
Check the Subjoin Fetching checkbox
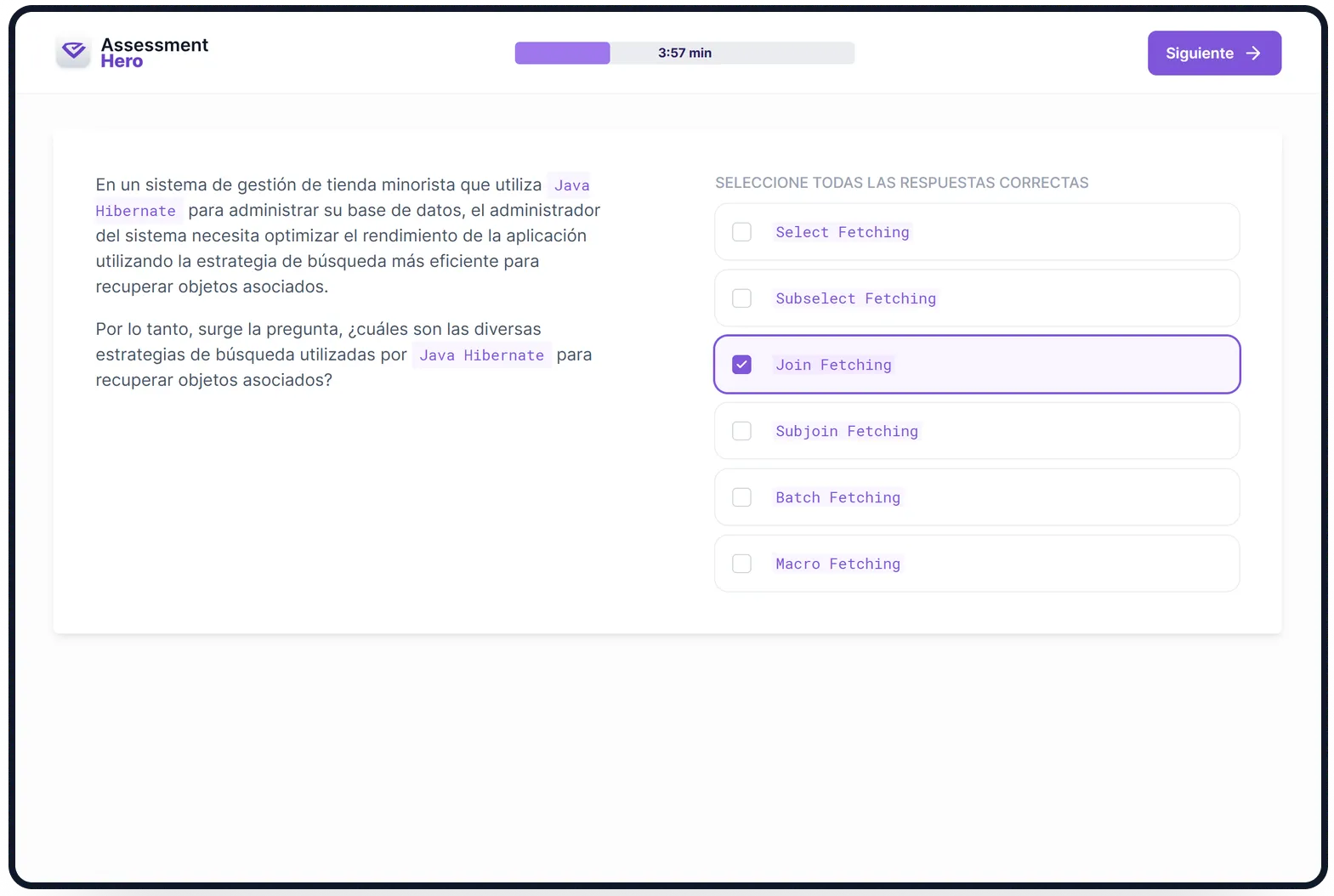click(x=741, y=431)
